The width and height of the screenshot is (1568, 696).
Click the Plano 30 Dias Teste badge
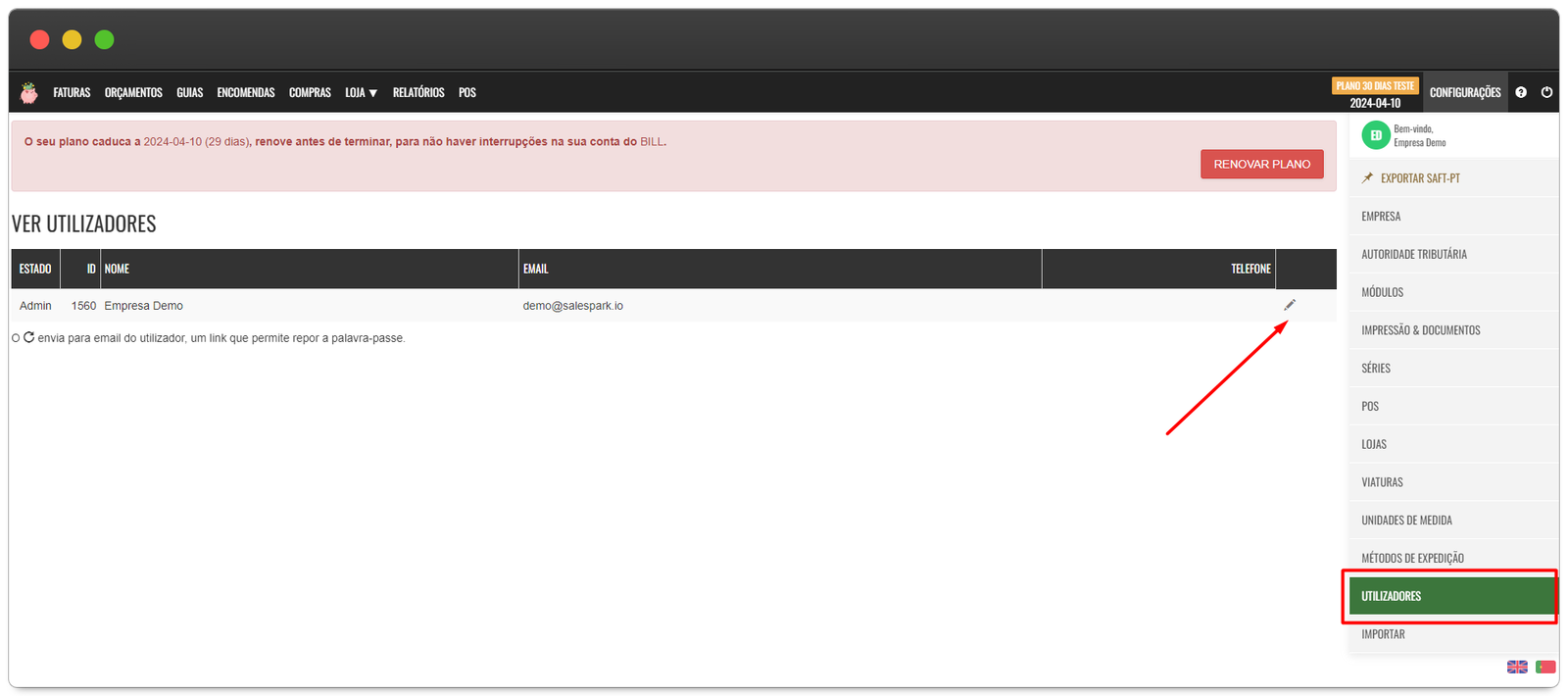1375,86
